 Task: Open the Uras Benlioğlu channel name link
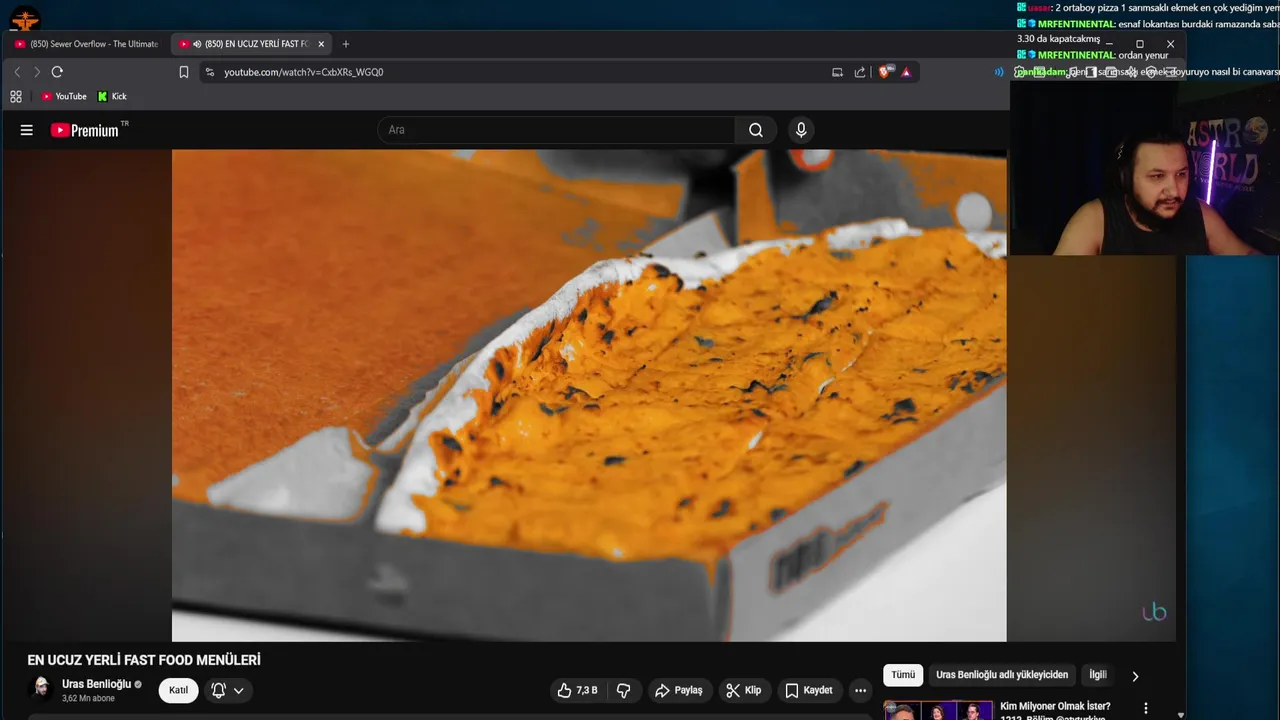pos(96,684)
